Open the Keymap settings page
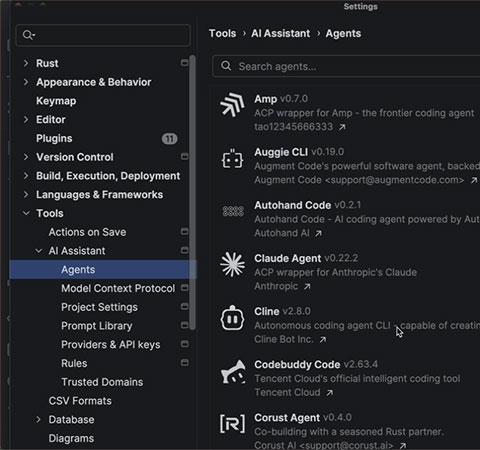 point(56,101)
